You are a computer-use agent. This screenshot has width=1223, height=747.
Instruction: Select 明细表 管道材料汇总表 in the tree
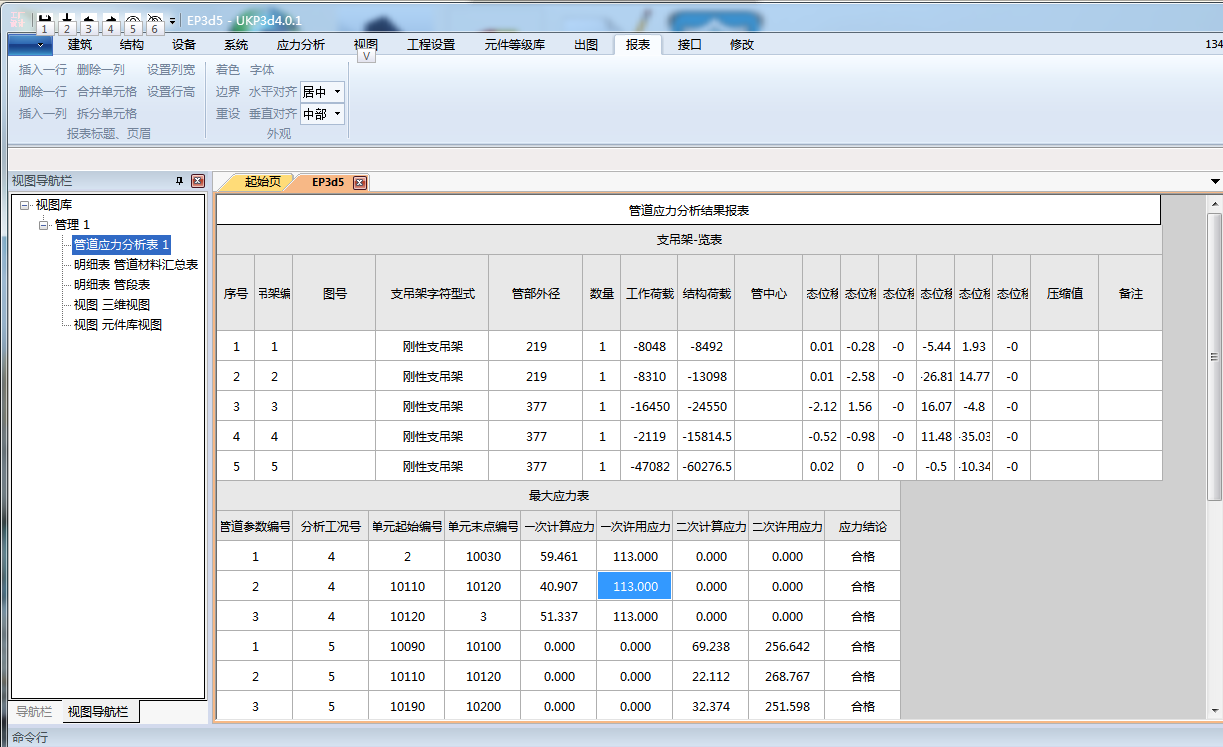136,265
